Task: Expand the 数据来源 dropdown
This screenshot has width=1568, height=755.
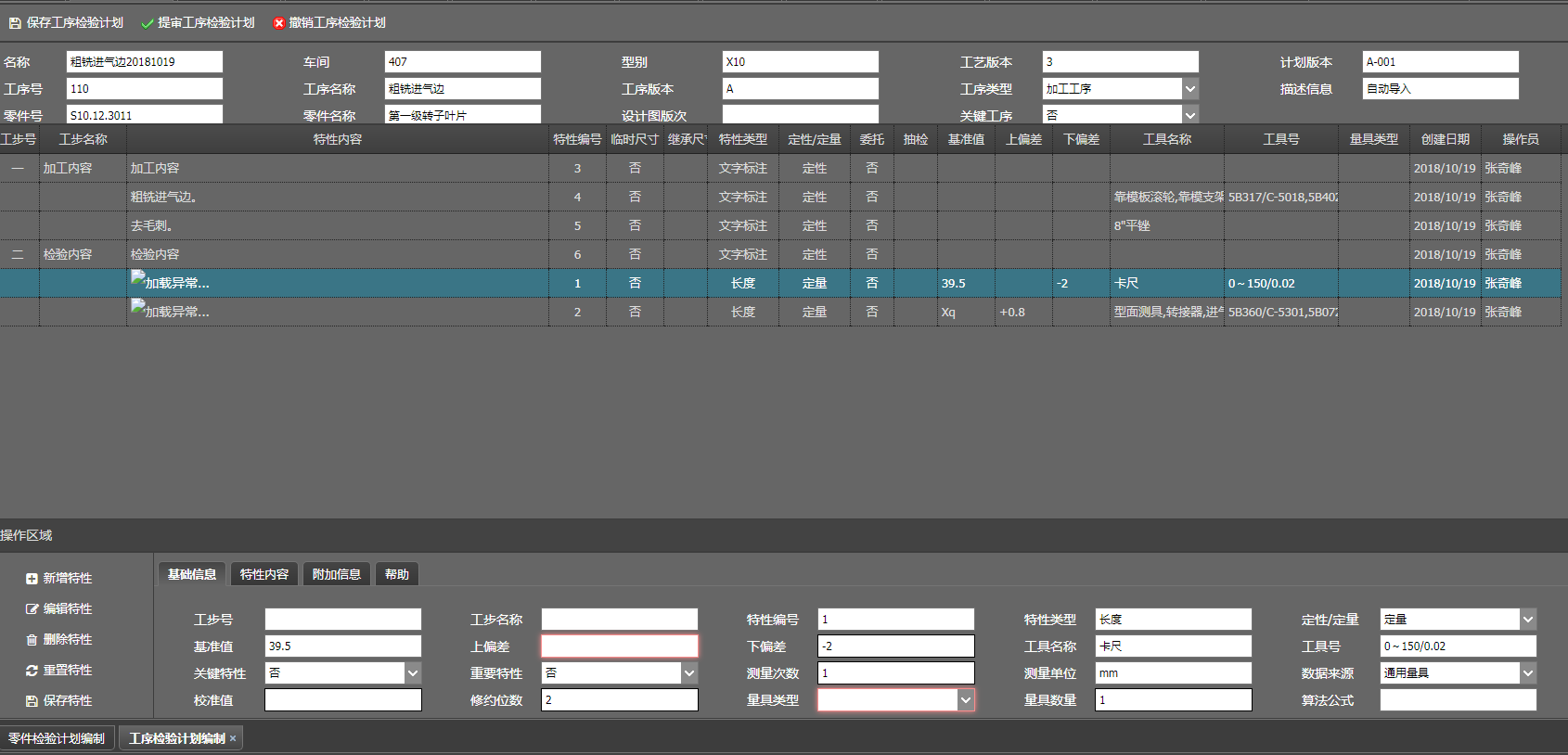Action: 1527,673
